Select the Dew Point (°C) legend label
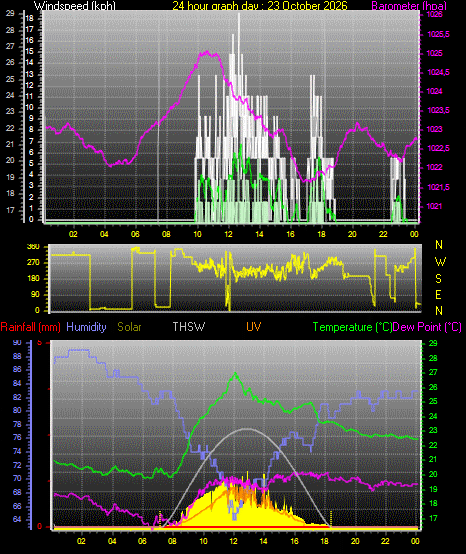 point(427,327)
